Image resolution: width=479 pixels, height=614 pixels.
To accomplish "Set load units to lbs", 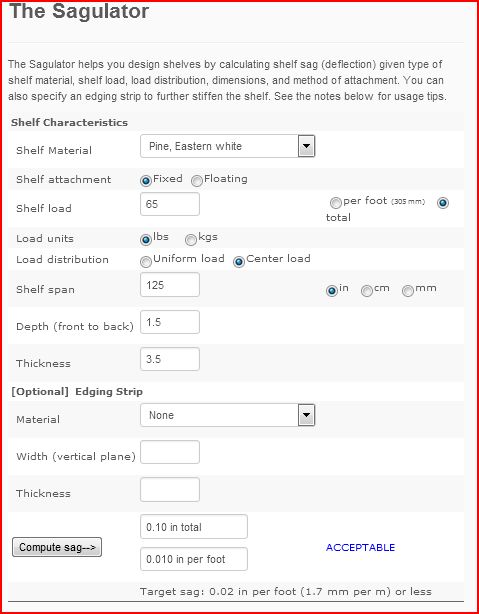I will point(146,239).
